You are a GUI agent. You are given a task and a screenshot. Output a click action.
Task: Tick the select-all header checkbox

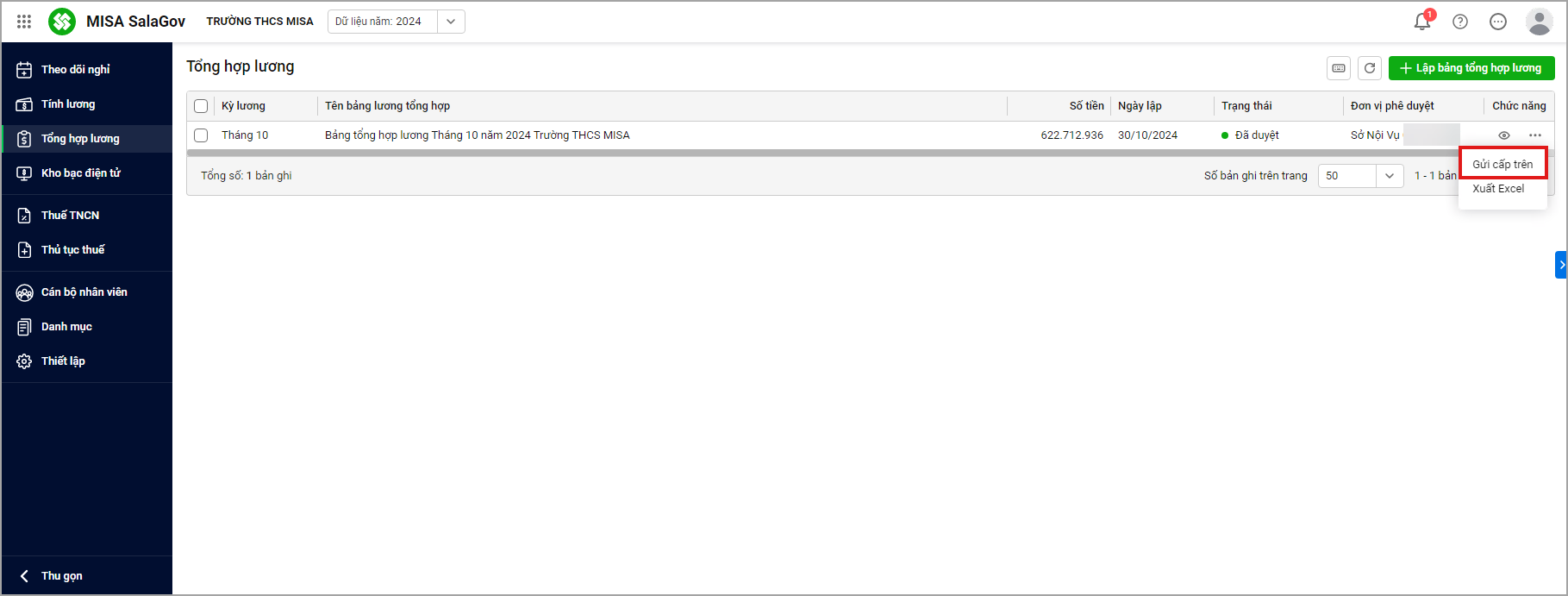click(201, 106)
